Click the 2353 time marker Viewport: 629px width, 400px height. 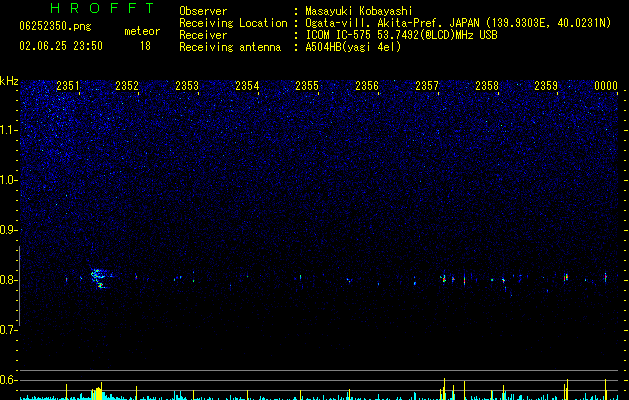point(187,86)
